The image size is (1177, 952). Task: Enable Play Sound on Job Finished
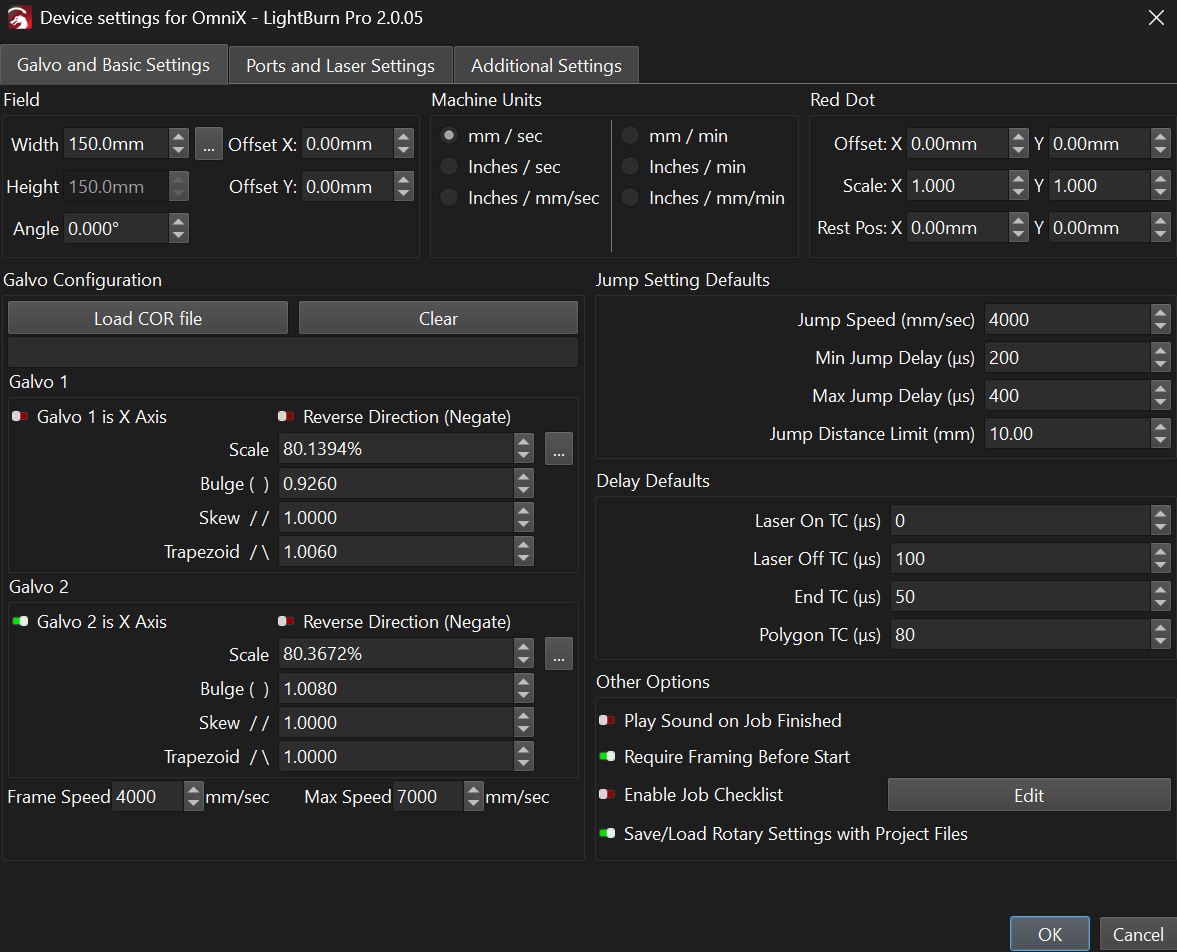(607, 721)
